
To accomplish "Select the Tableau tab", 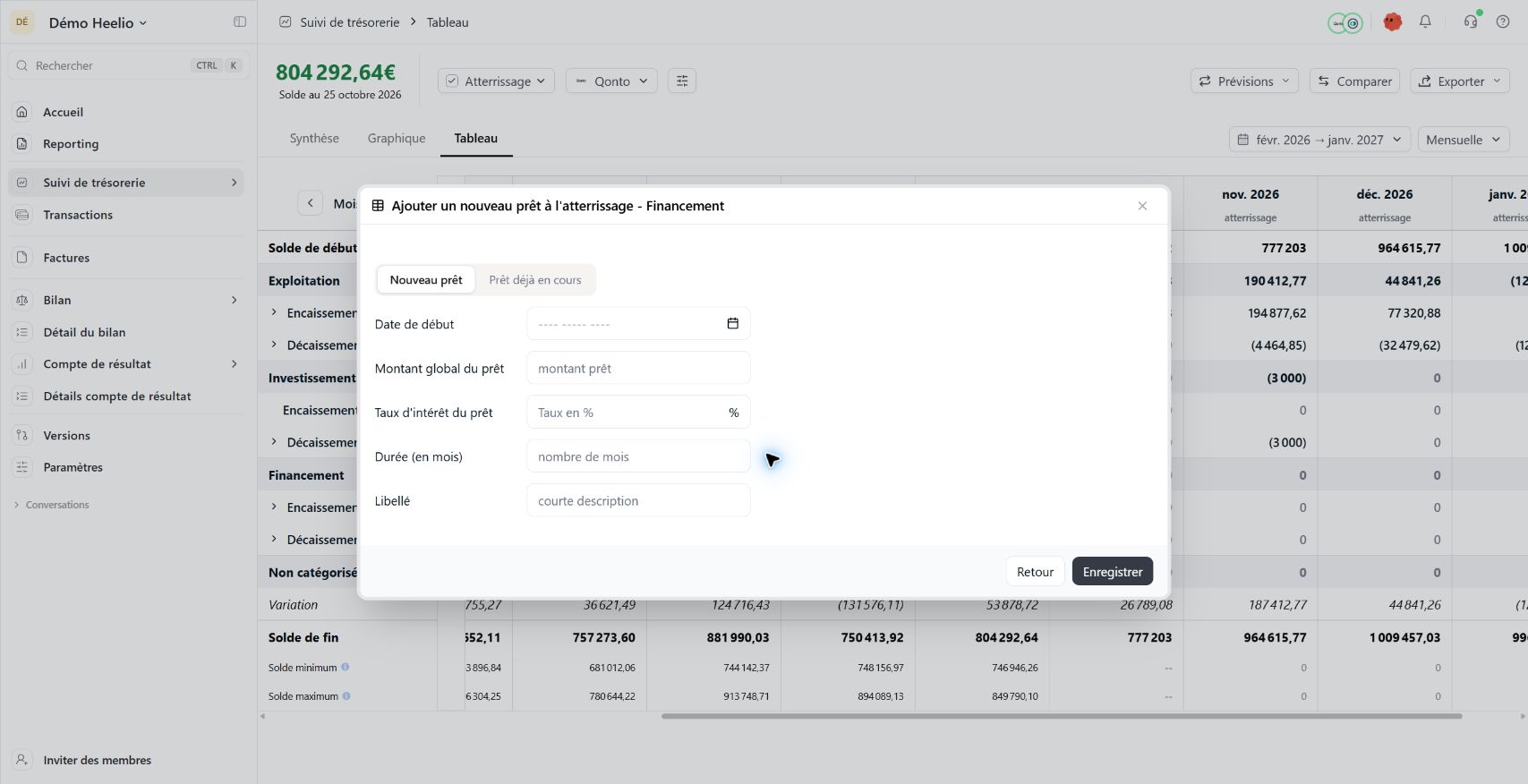I will click(x=475, y=139).
